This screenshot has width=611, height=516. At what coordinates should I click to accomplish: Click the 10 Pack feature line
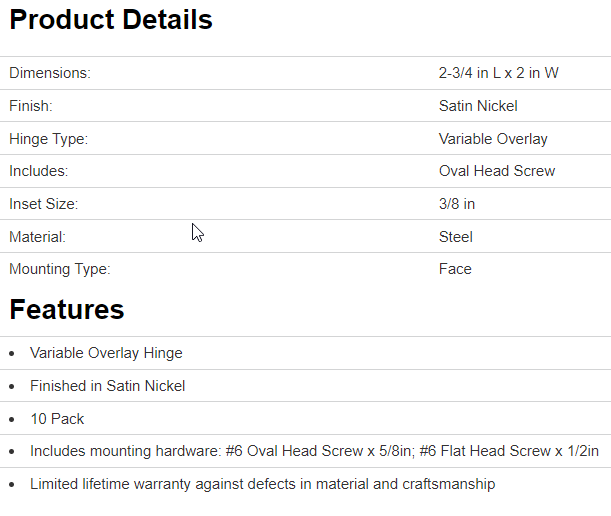pyautogui.click(x=57, y=419)
